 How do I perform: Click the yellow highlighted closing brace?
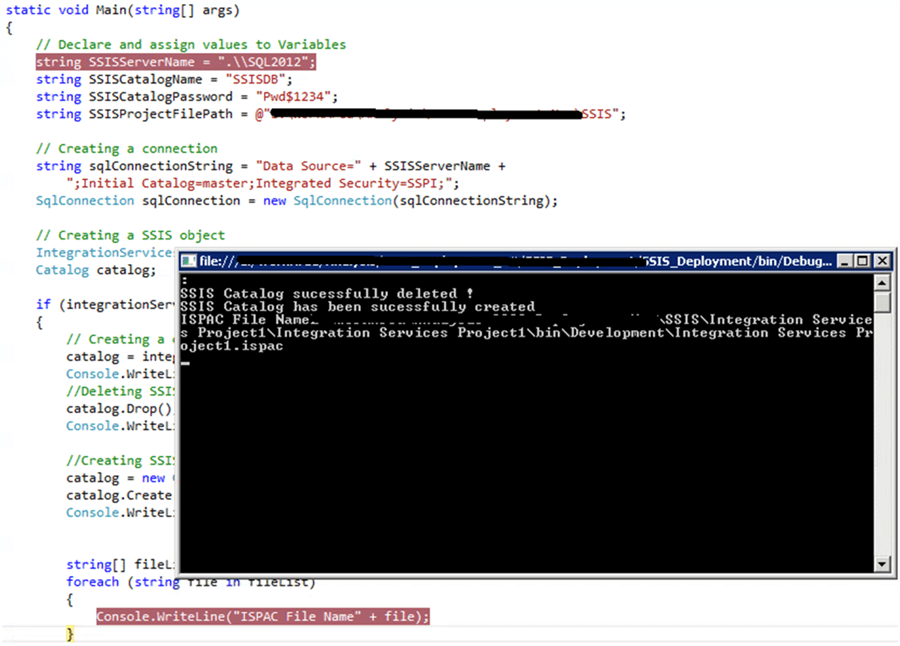[68, 633]
